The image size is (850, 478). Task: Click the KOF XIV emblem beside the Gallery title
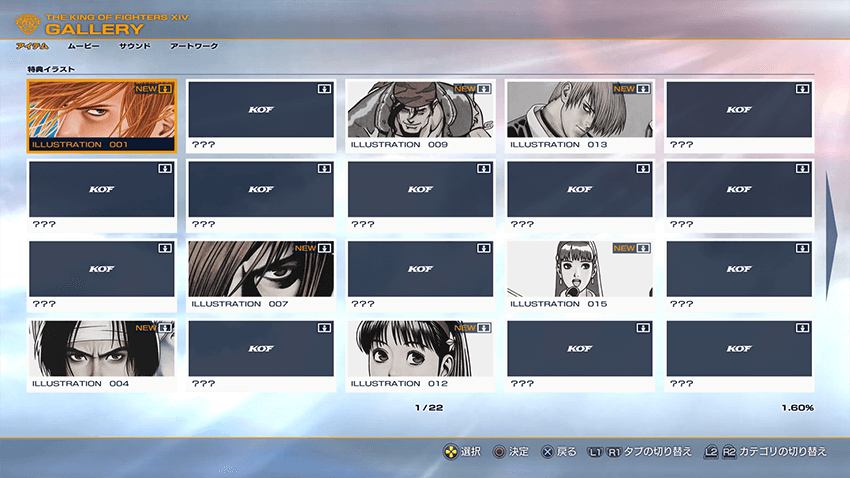tap(28, 21)
